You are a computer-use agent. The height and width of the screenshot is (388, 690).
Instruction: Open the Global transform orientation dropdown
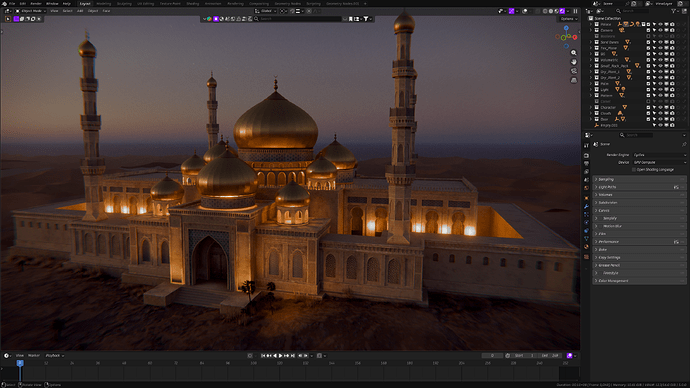(x=266, y=11)
